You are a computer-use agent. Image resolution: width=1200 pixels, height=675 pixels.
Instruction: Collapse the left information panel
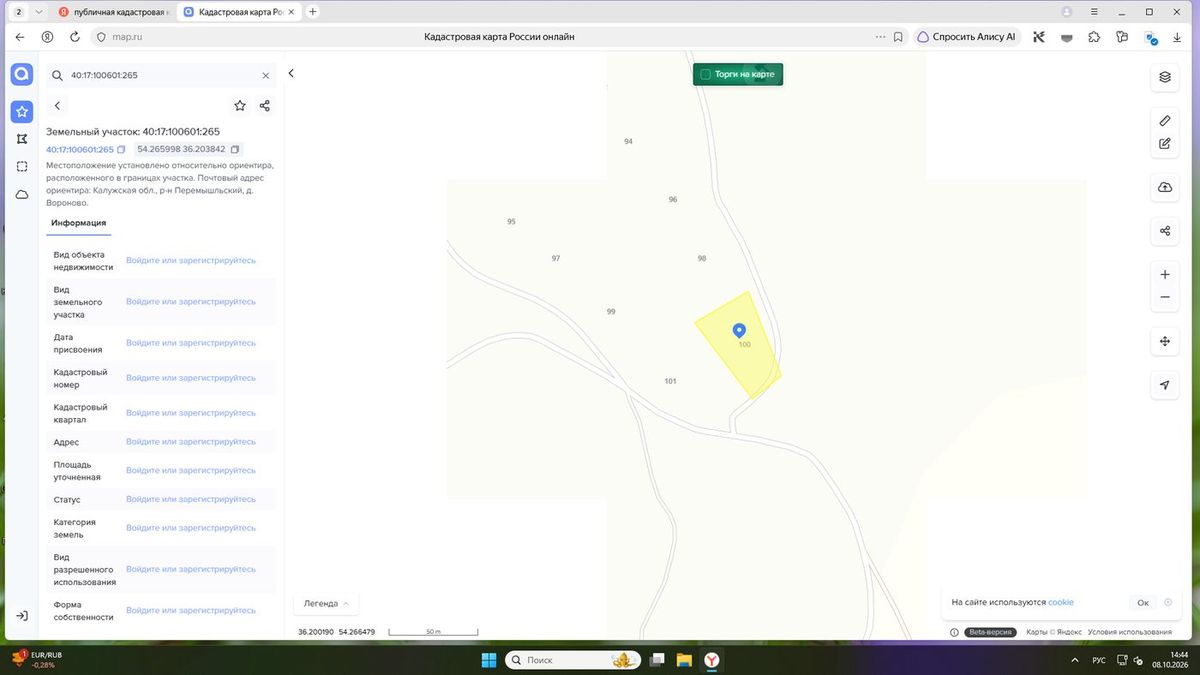point(291,73)
